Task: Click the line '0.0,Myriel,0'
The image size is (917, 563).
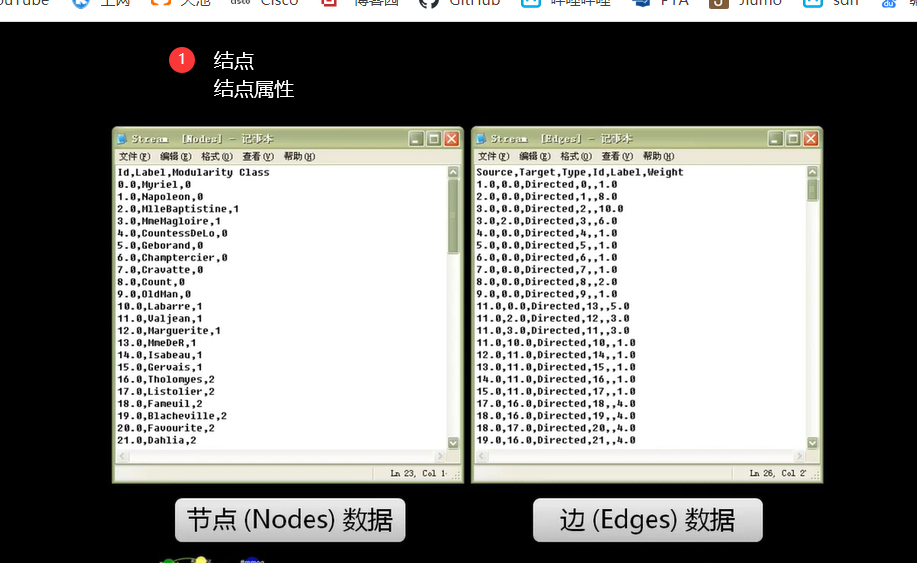Action: pos(154,185)
